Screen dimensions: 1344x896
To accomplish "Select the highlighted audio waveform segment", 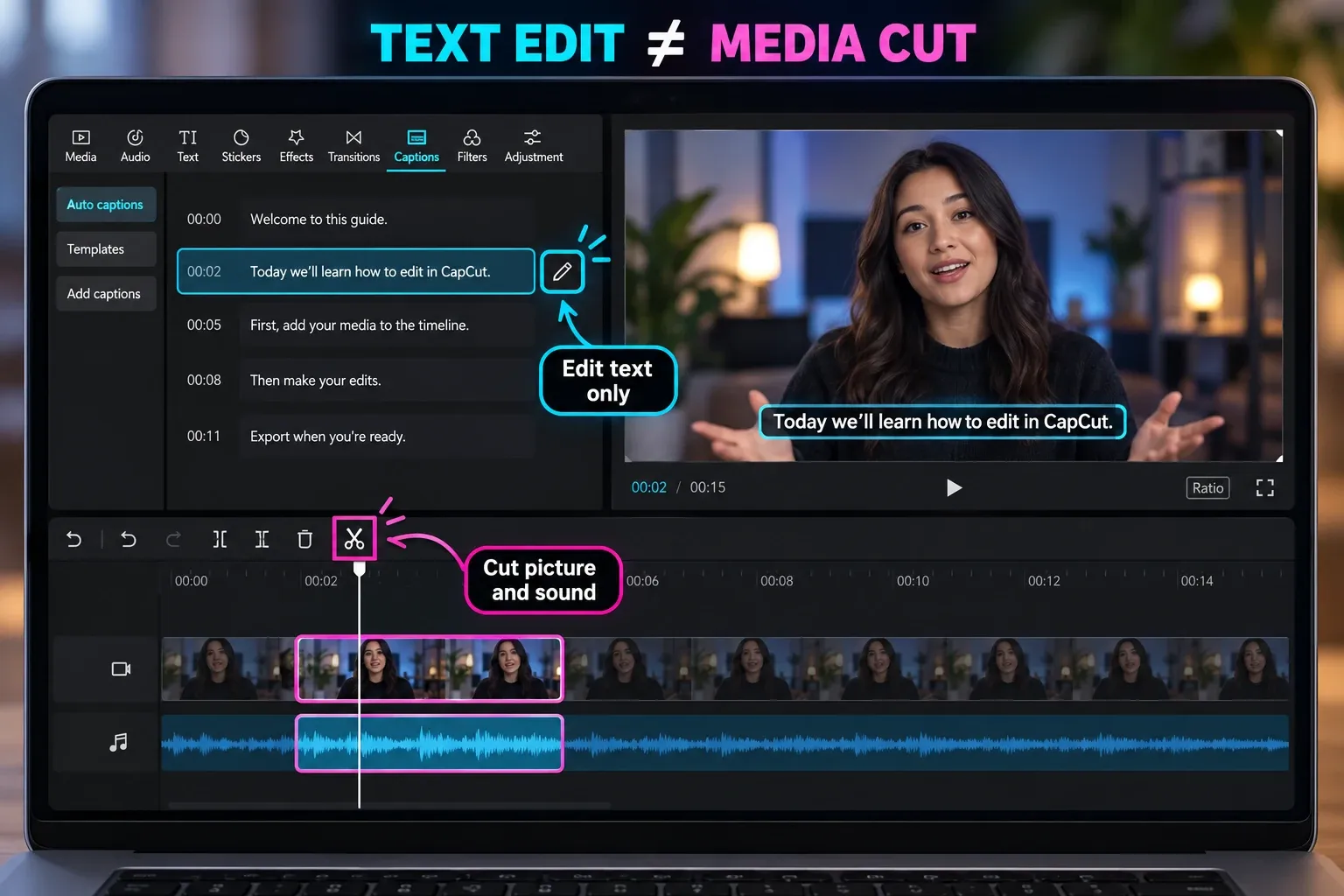I will pyautogui.click(x=430, y=743).
